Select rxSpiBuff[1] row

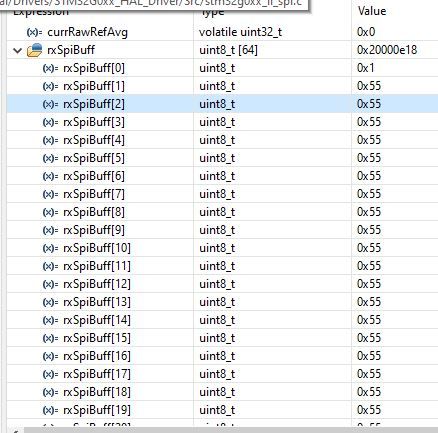point(222,86)
